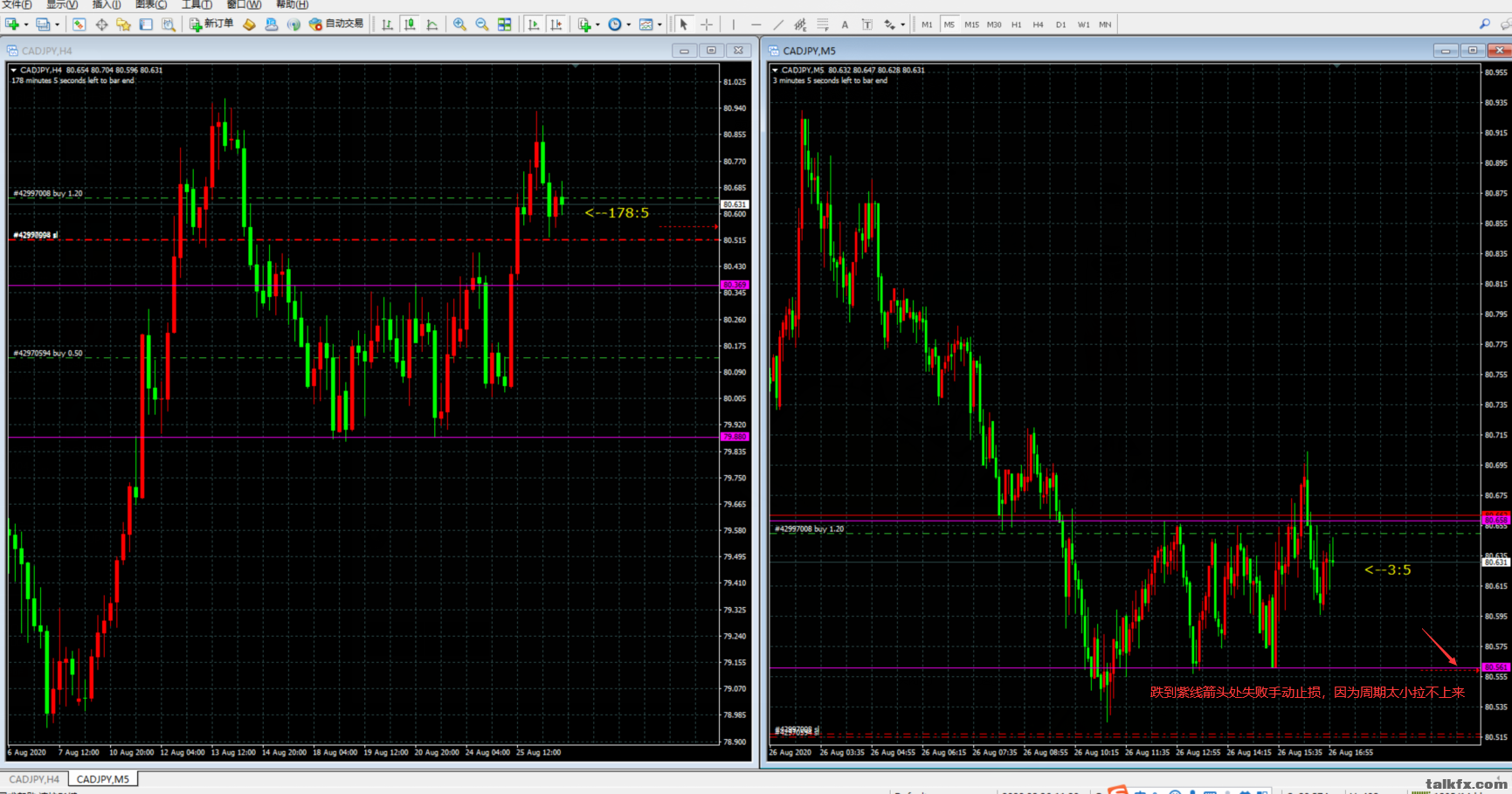Show the Data Window via its toolbar icon
Image resolution: width=1512 pixels, height=794 pixels.
[101, 24]
